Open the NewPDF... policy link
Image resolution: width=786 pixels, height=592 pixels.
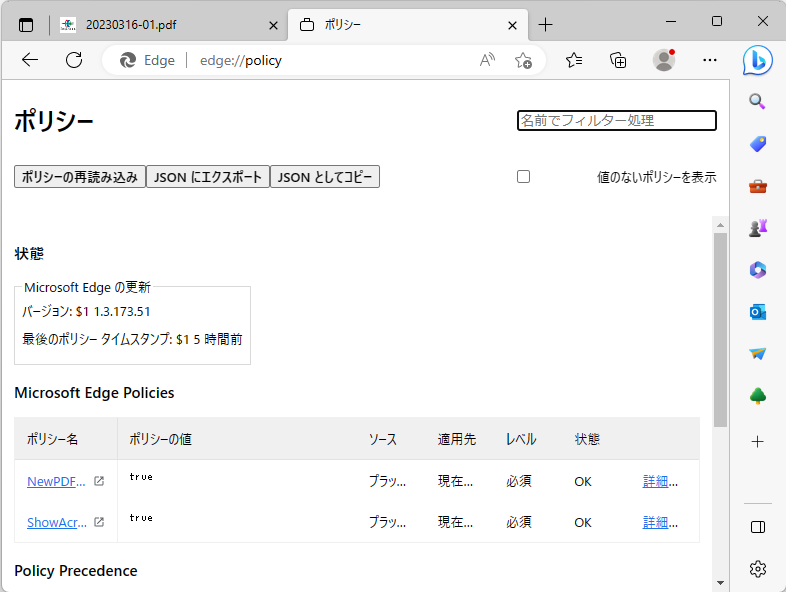tap(56, 482)
